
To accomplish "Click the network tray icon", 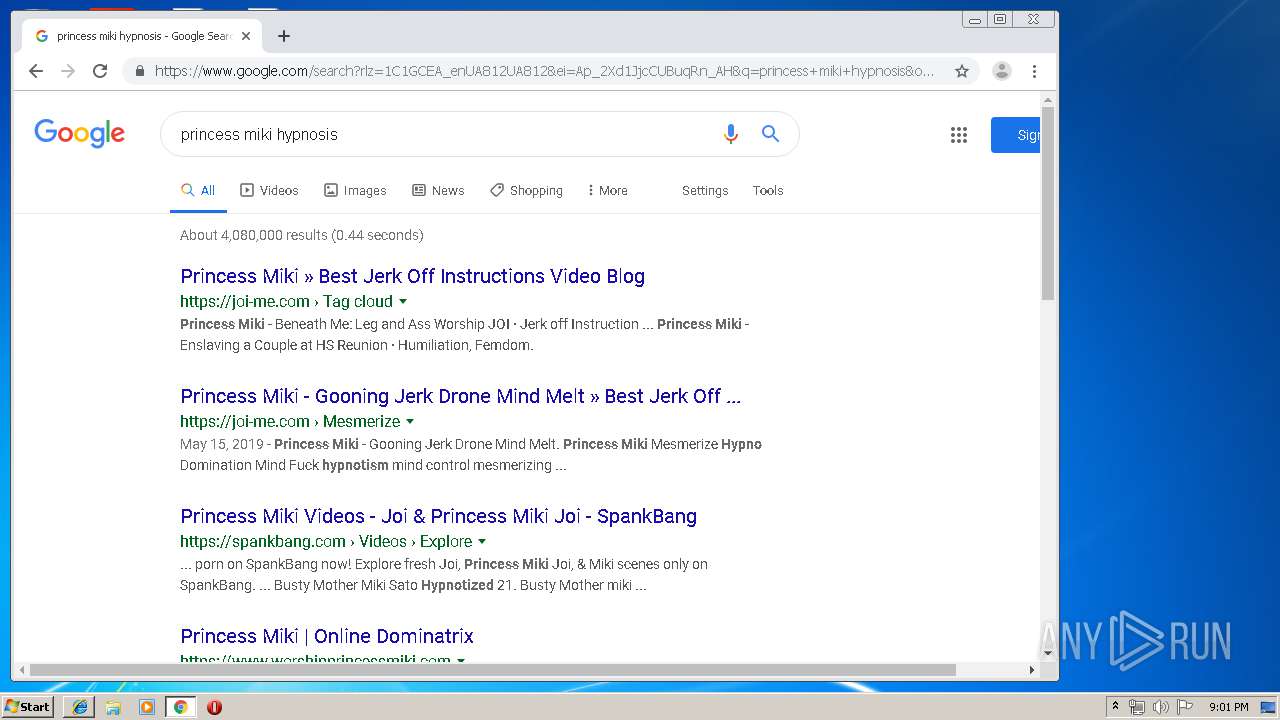I will [1137, 707].
